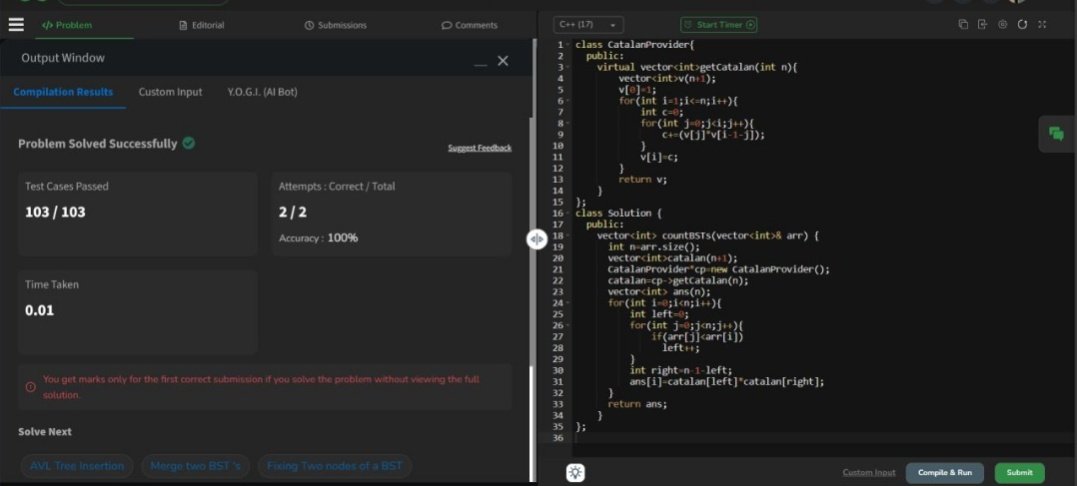Screen dimensions: 1077x486
Task: Click the '0.01' time taken value
Action: 39,310
